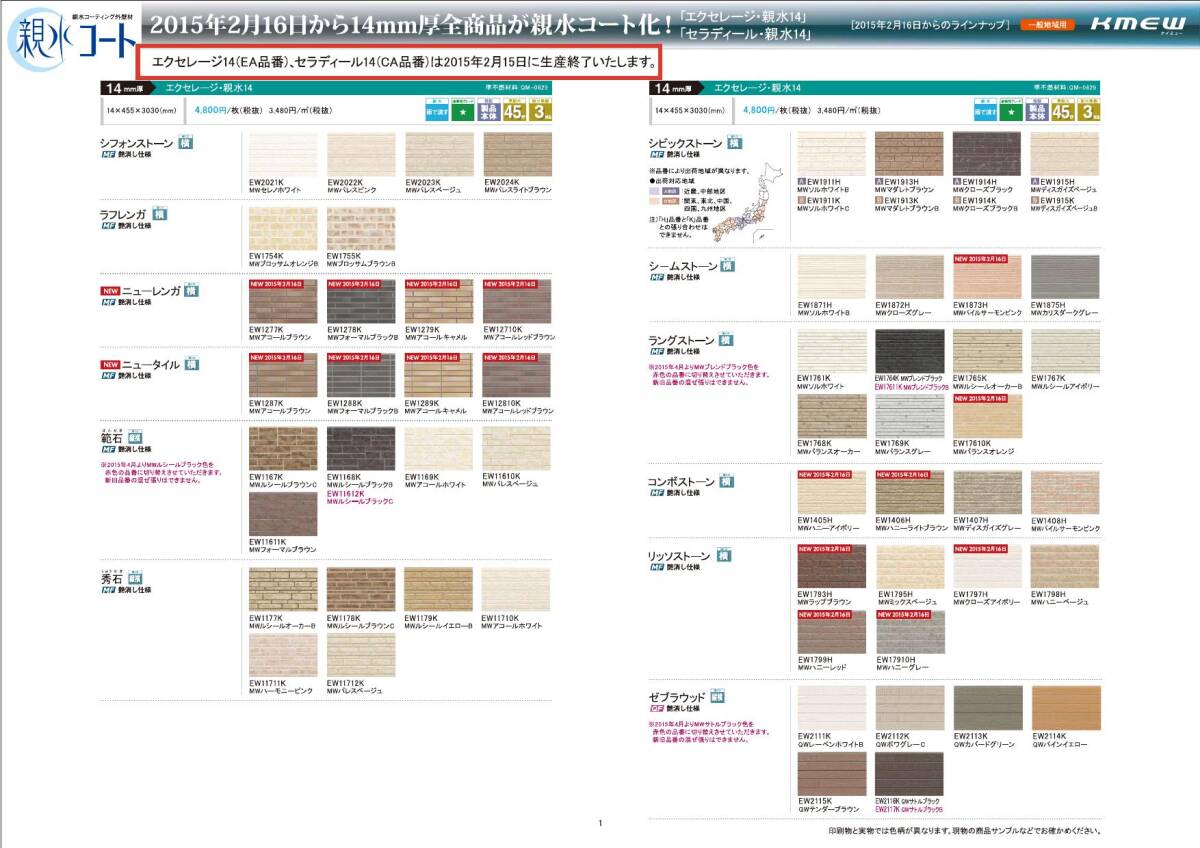Click the 秀石 series heading
The image size is (1200, 848).
point(112,578)
